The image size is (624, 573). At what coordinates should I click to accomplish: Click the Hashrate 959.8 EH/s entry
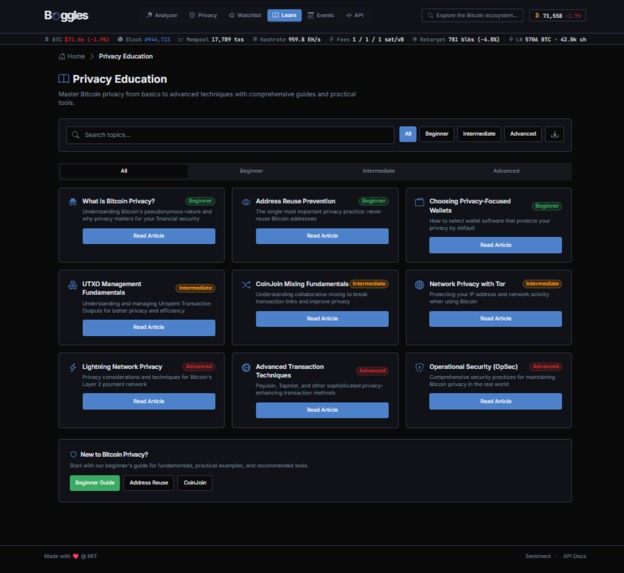click(x=286, y=39)
